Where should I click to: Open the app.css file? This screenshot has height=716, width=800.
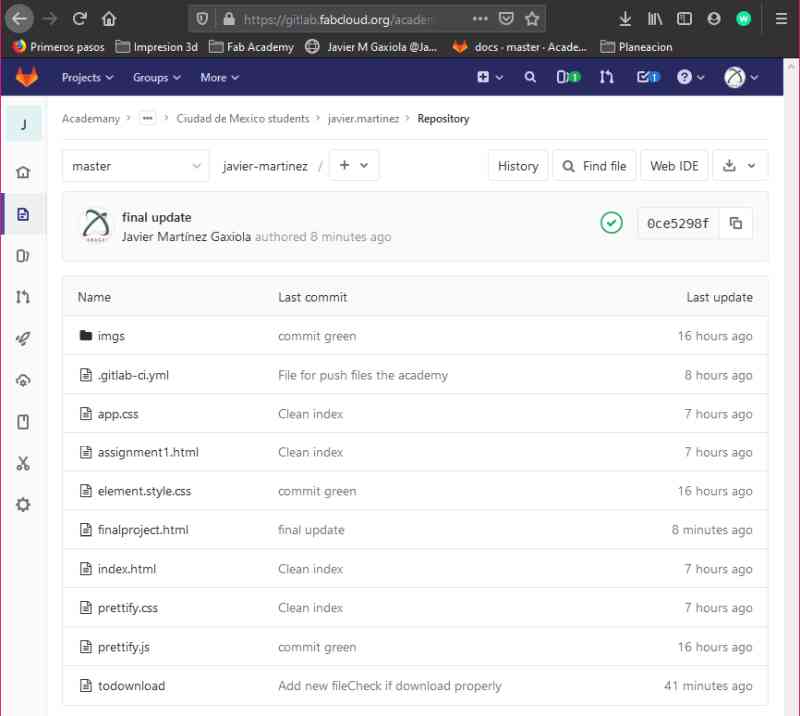click(118, 414)
